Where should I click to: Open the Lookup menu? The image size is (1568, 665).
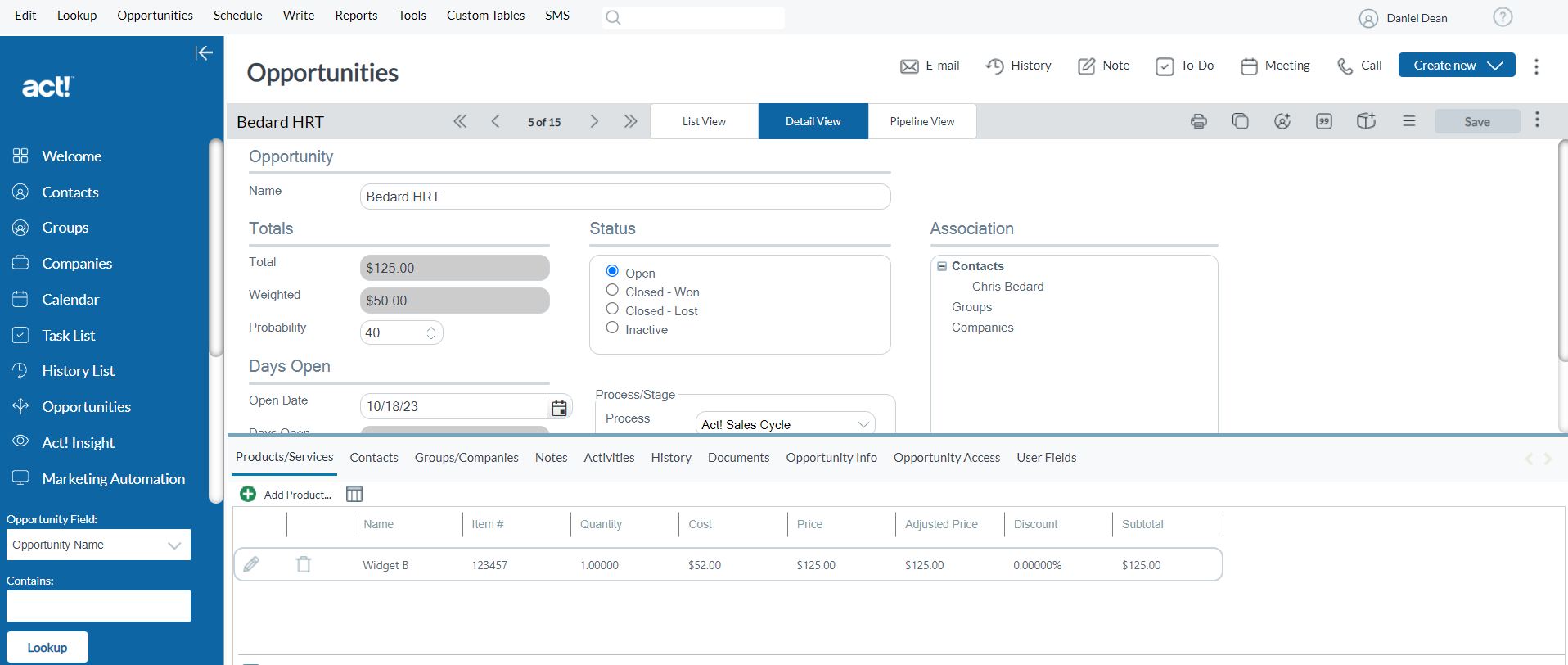click(77, 16)
